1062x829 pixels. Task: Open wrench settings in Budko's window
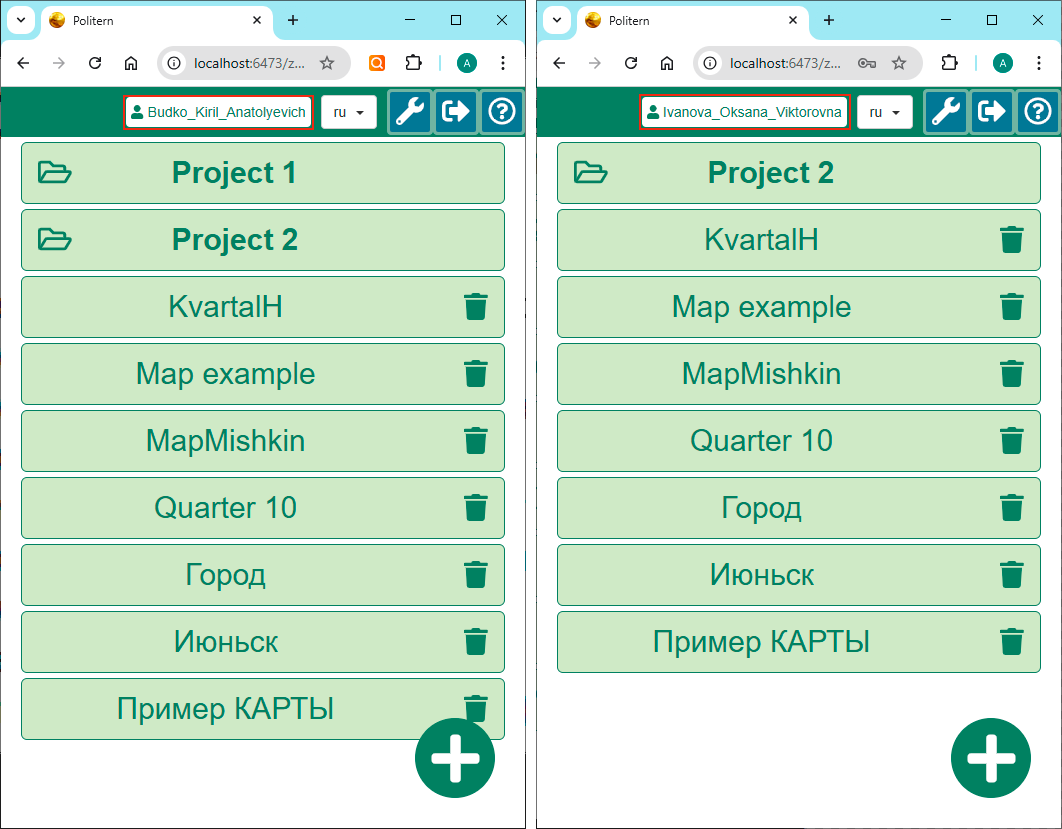(410, 112)
